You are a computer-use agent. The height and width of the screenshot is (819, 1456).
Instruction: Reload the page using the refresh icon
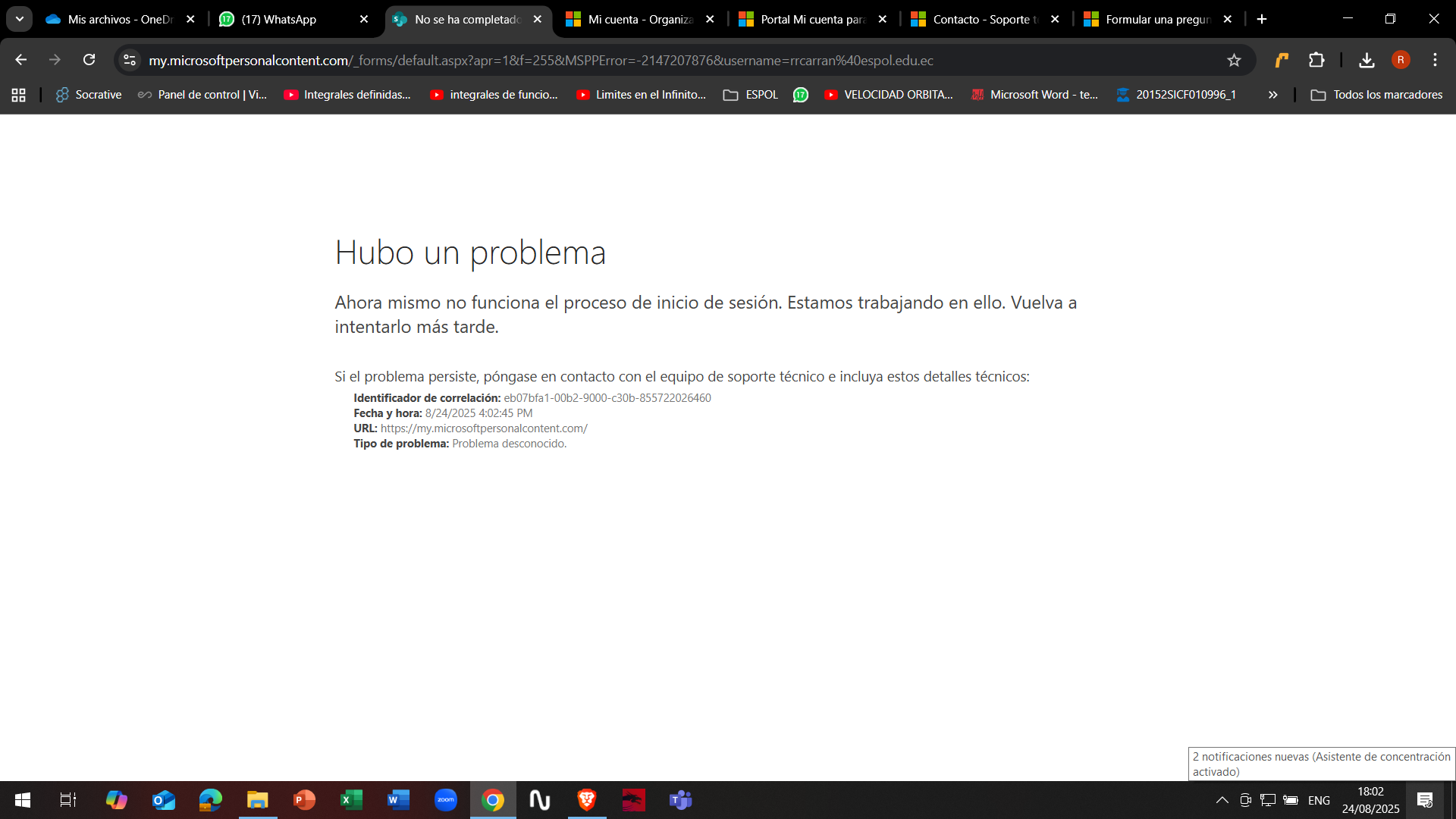89,60
